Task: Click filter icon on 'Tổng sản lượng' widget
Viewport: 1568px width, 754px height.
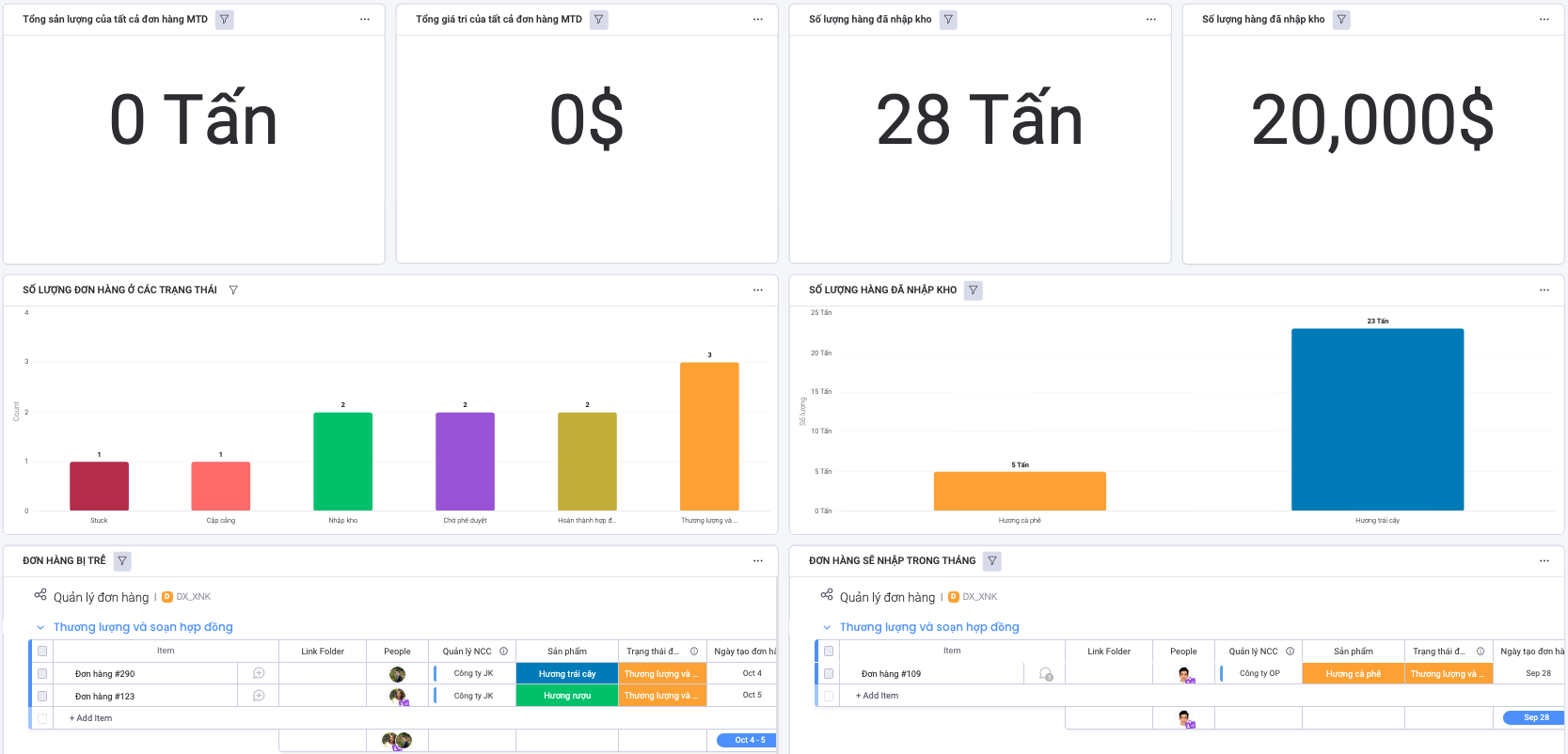Action: tap(224, 20)
